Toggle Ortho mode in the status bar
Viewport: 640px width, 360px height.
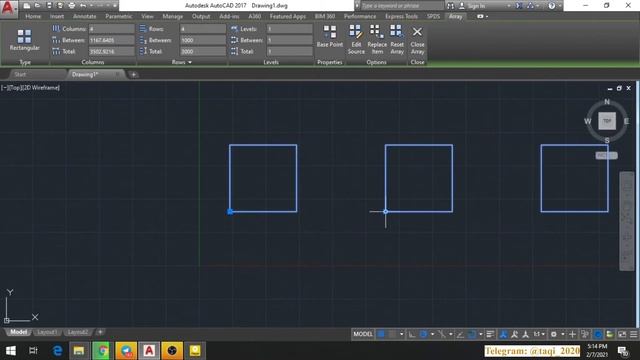pos(412,334)
